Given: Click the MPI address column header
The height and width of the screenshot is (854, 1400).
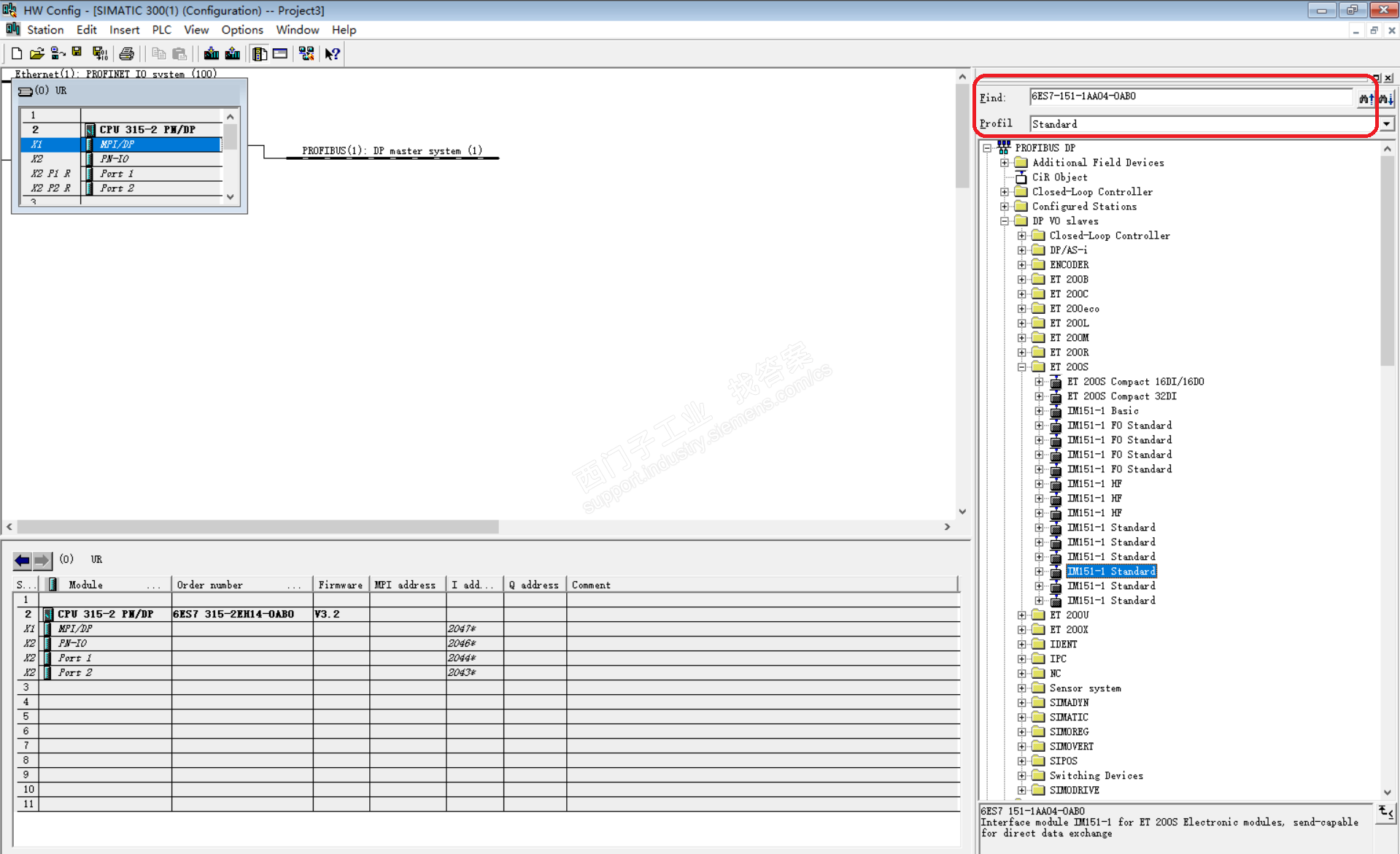Looking at the screenshot, I should click(408, 585).
